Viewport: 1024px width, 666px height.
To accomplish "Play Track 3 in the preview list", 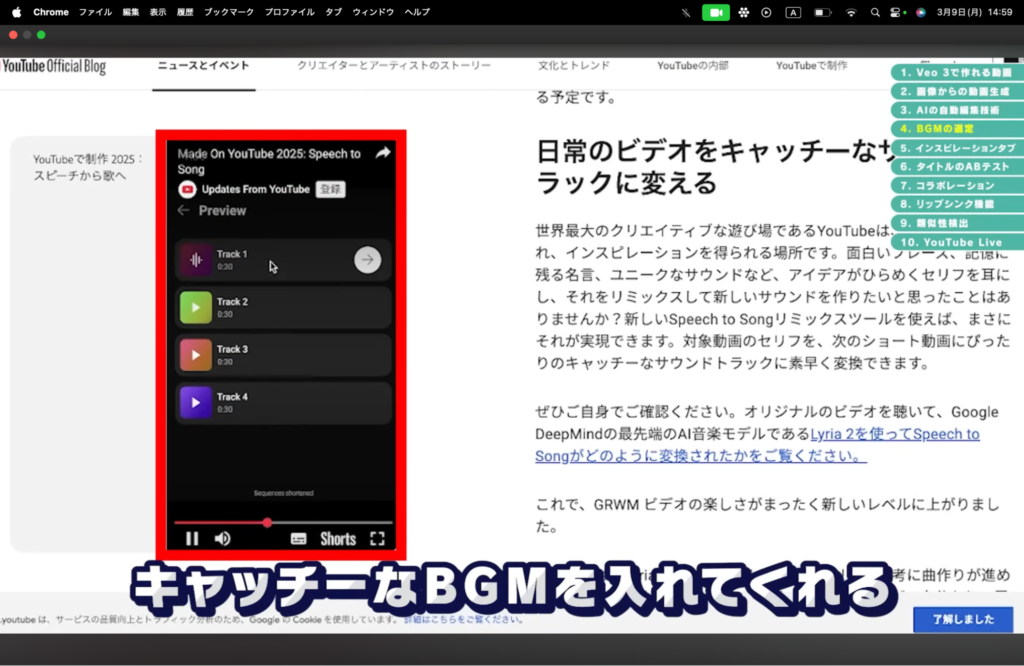I will pos(196,355).
